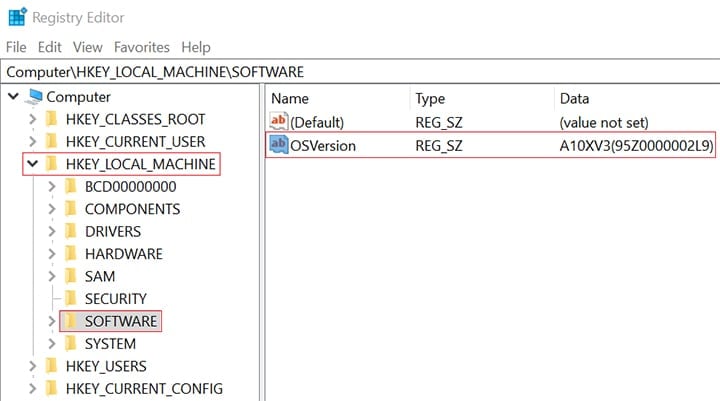Expand HKEY_CURRENT_USER chevron
This screenshot has width=720, height=401.
pos(33,141)
